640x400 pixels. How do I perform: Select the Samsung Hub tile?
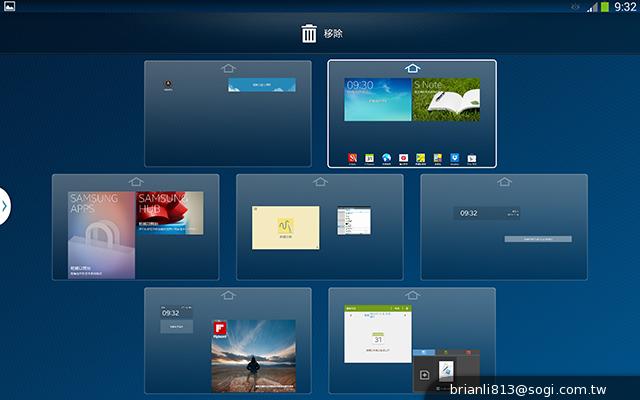[170, 213]
